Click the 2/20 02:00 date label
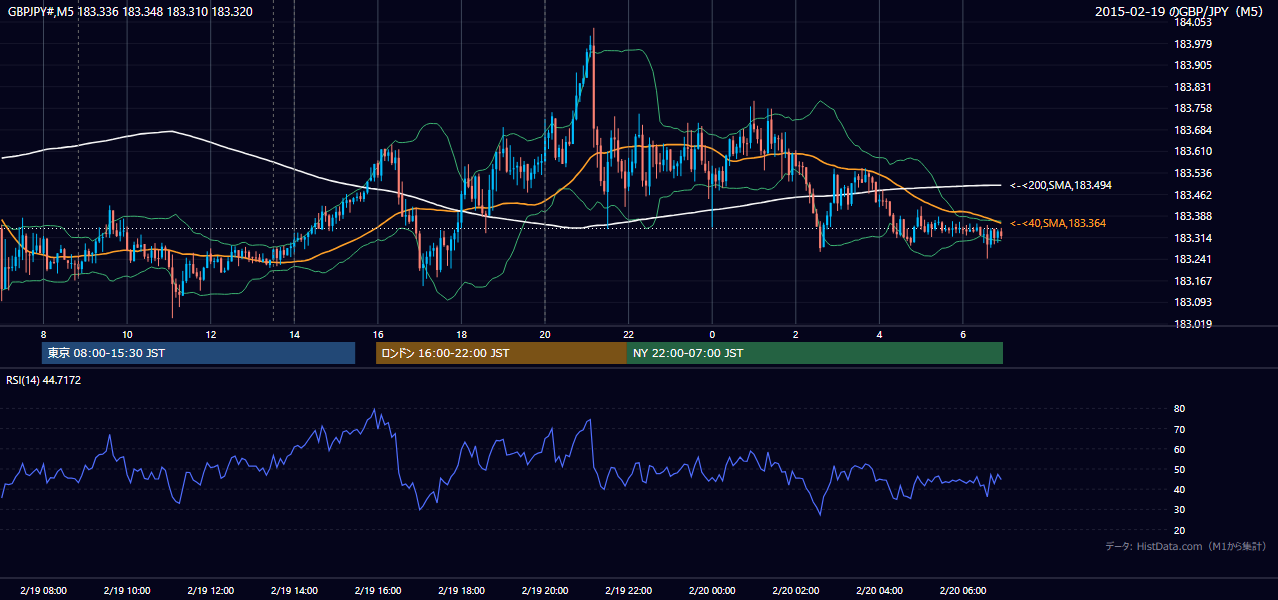The width and height of the screenshot is (1278, 600). click(x=795, y=590)
